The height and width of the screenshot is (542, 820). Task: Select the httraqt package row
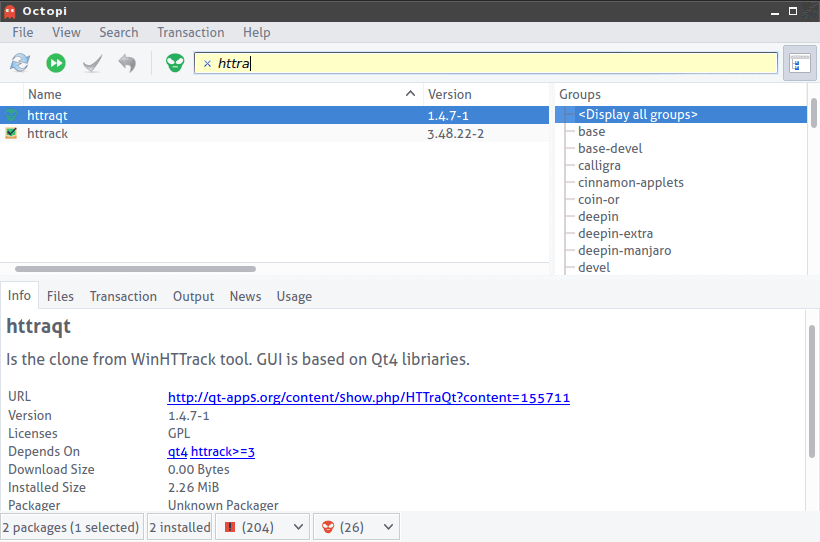point(275,115)
